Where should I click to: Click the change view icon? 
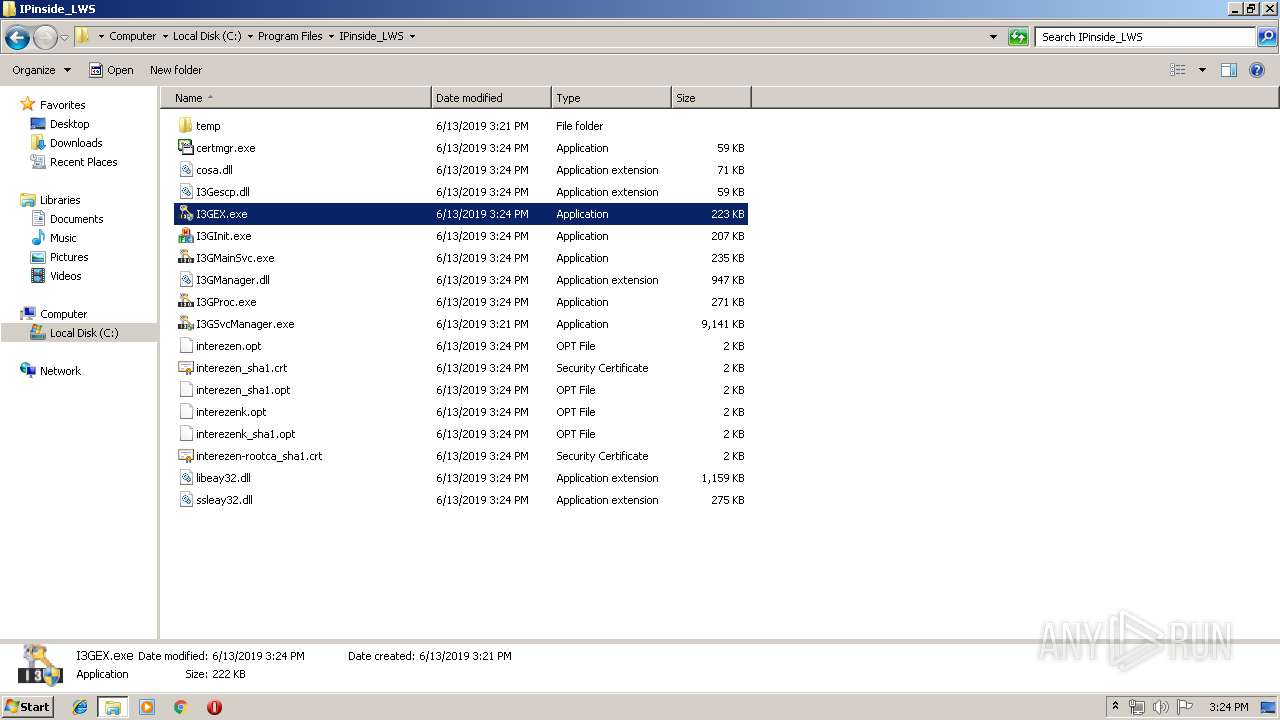pyautogui.click(x=1178, y=70)
